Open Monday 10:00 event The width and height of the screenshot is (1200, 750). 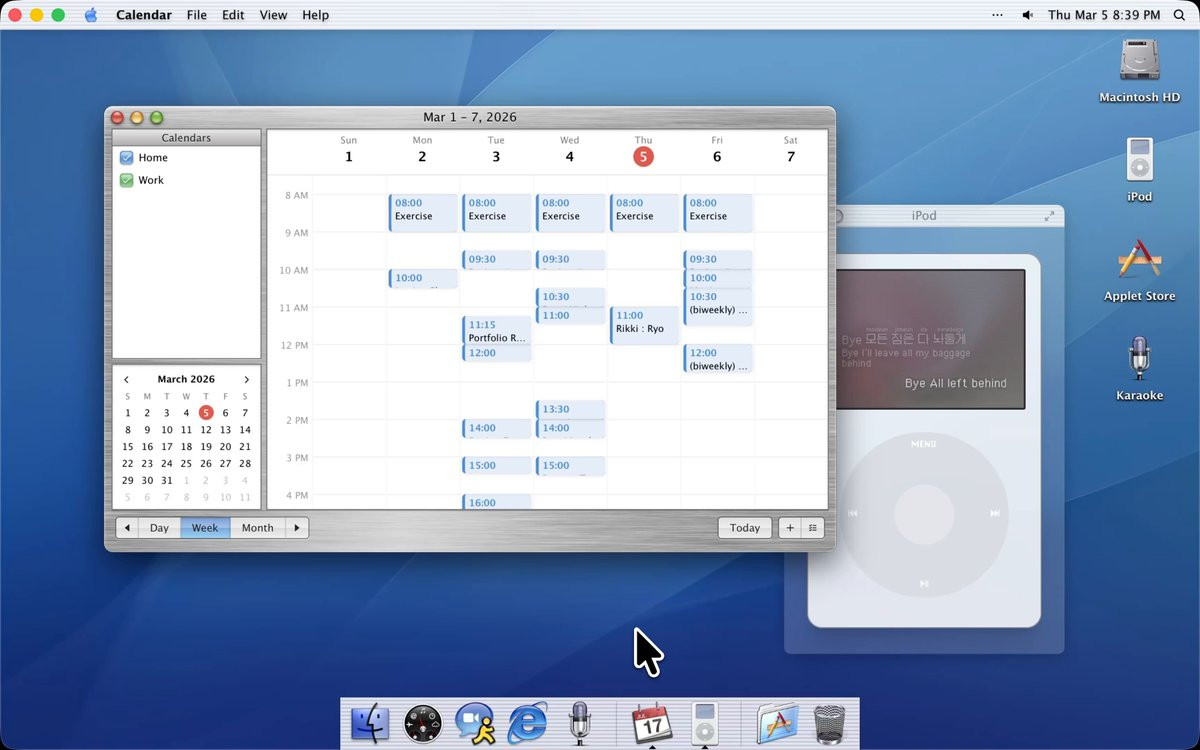point(423,279)
